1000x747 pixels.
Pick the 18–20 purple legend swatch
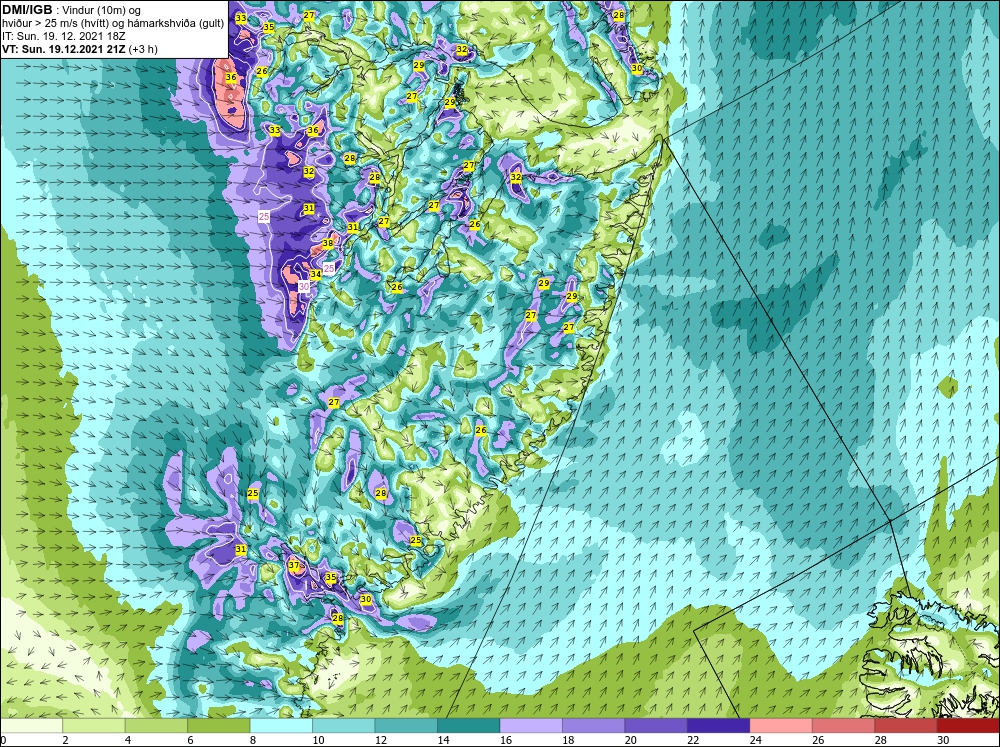point(594,725)
